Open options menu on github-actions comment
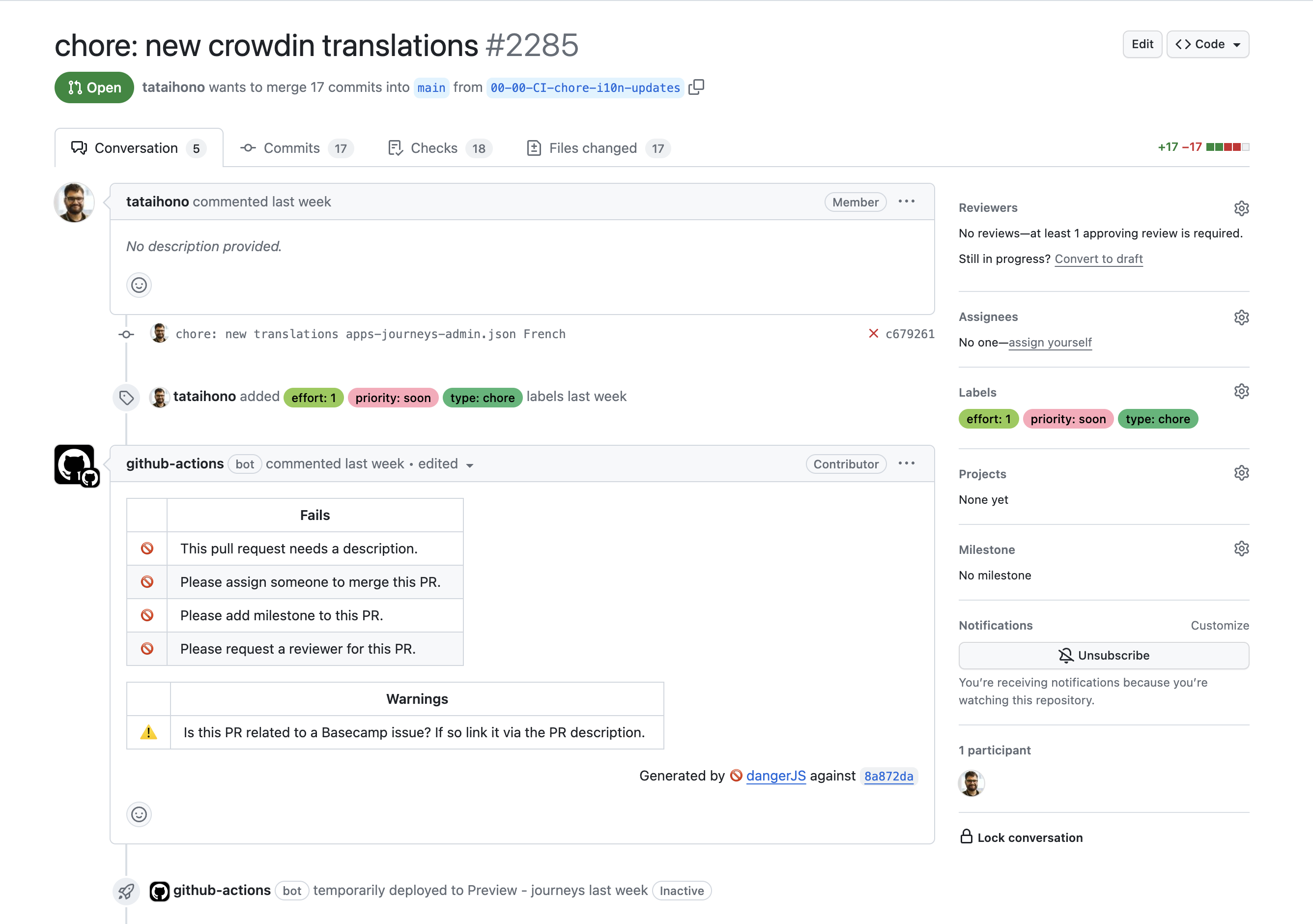The image size is (1313, 924). pyautogui.click(x=907, y=463)
